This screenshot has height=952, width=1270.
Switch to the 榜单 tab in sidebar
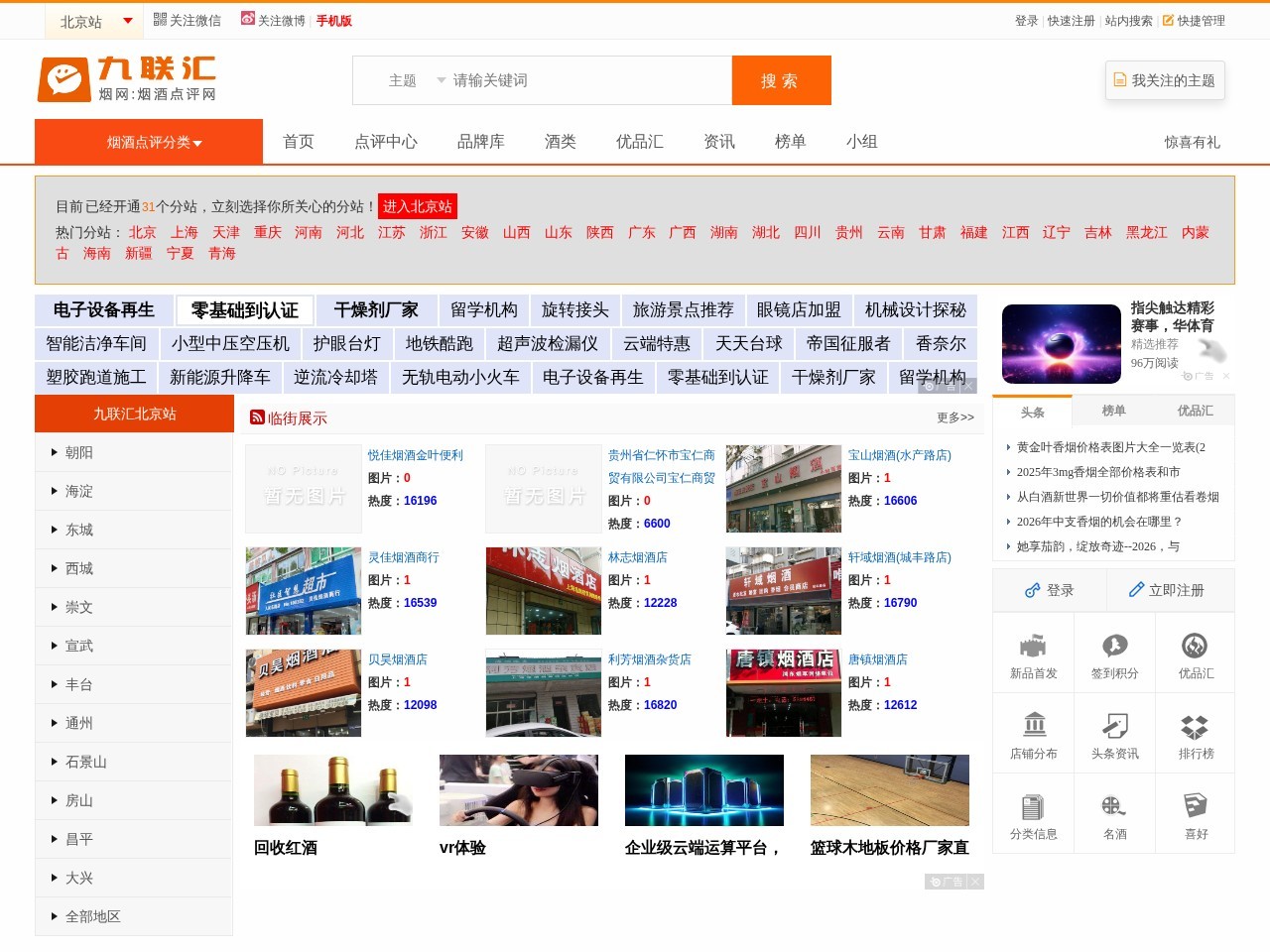[x=1113, y=410]
